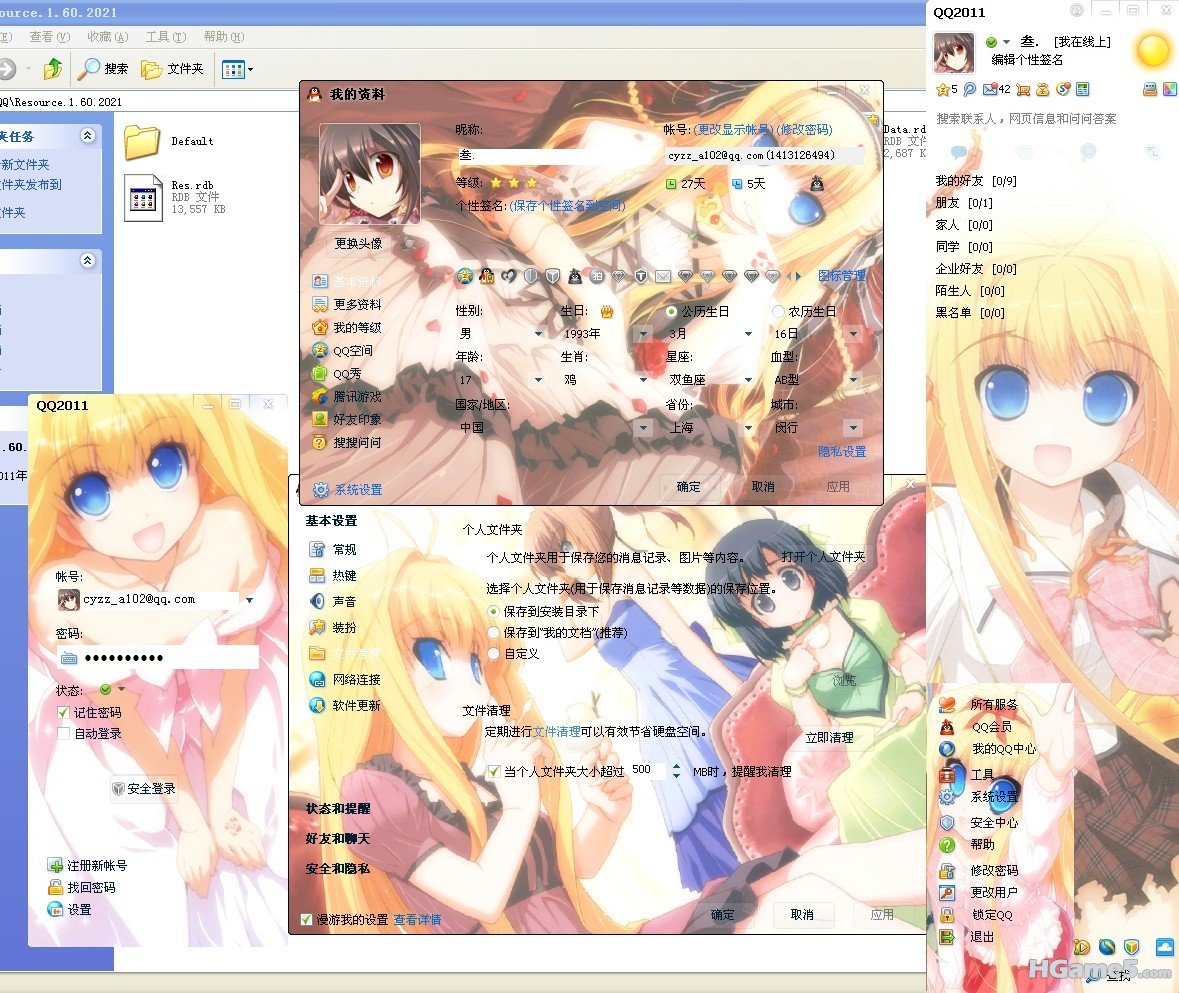Collapse the folder tasks panel chevron
The image size is (1179, 993).
88,135
